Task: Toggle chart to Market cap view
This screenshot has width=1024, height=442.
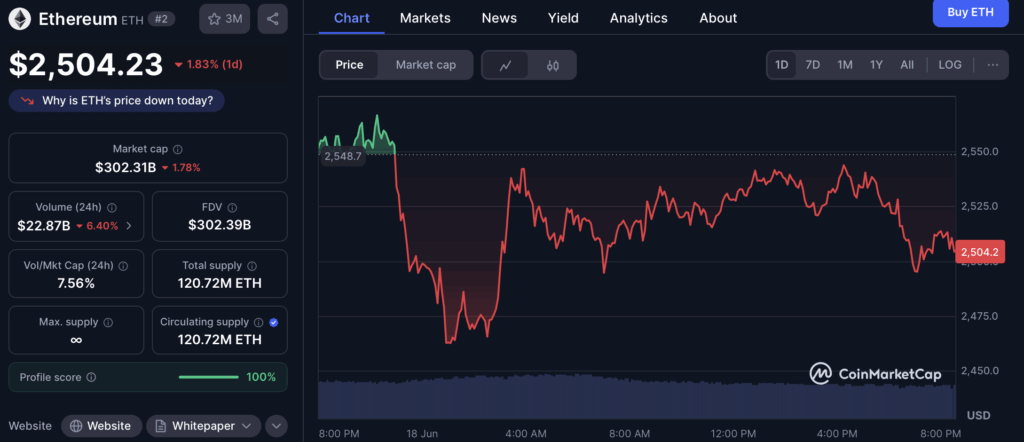Action: 425,65
